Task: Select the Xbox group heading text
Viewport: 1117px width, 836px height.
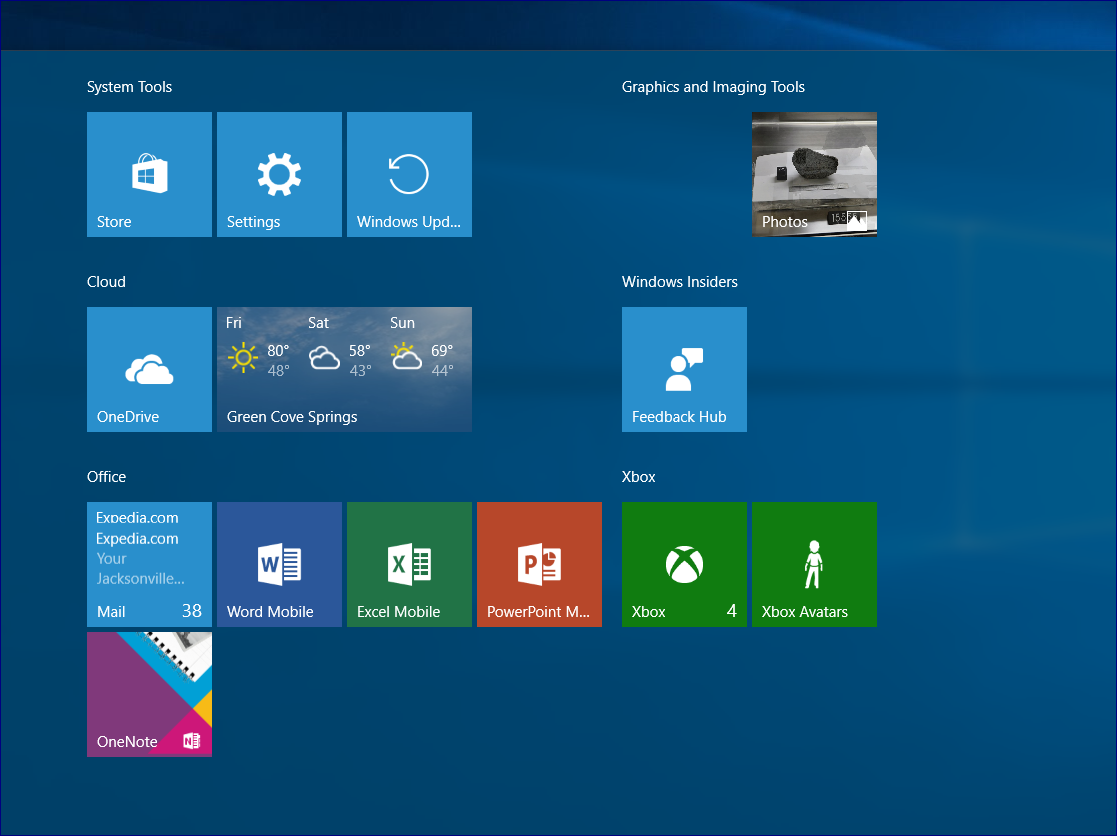Action: tap(639, 477)
